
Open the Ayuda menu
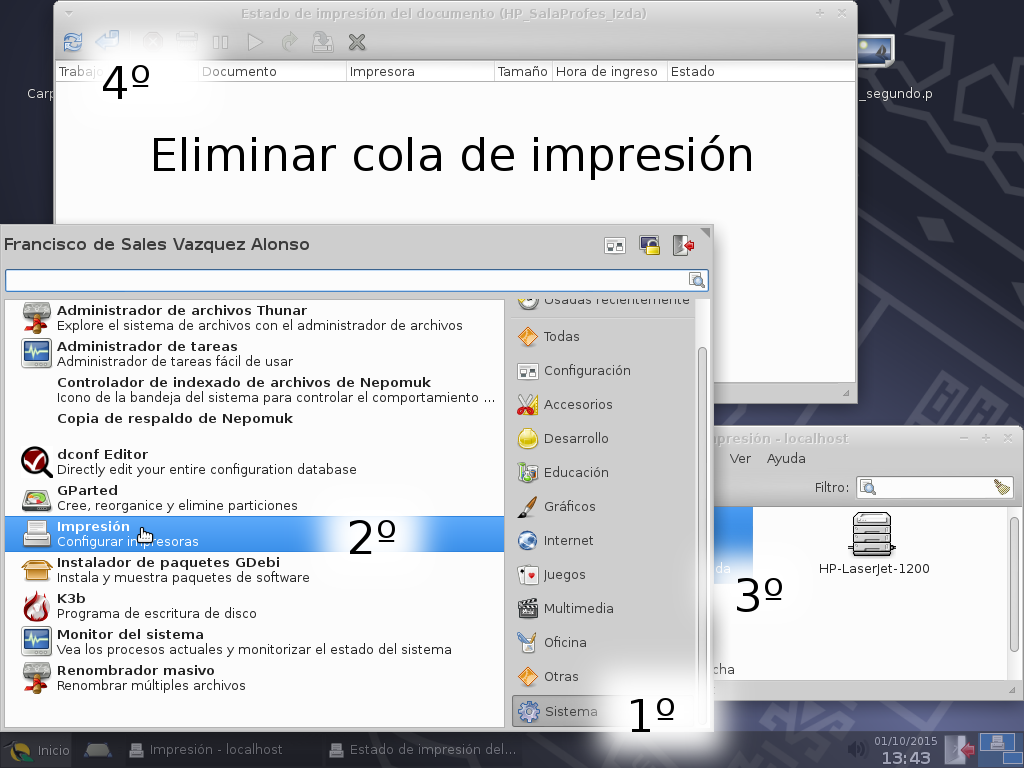point(786,458)
